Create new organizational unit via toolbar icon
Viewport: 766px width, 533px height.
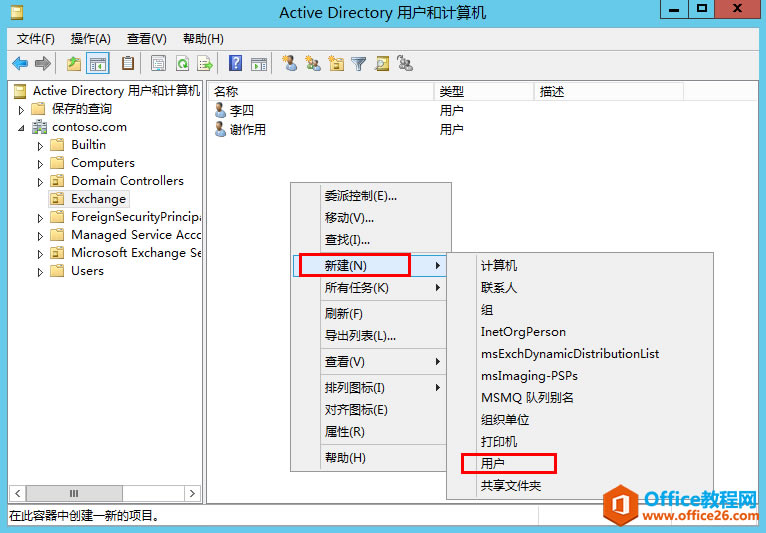click(x=336, y=64)
